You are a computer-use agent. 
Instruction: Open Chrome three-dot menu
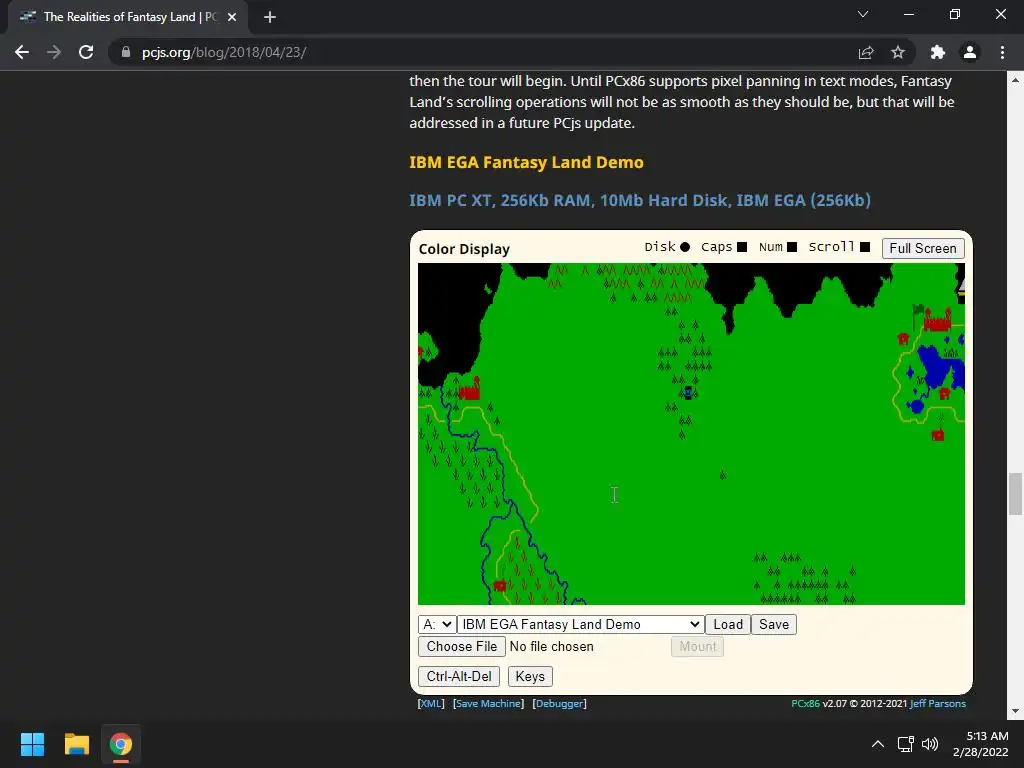[x=1002, y=52]
